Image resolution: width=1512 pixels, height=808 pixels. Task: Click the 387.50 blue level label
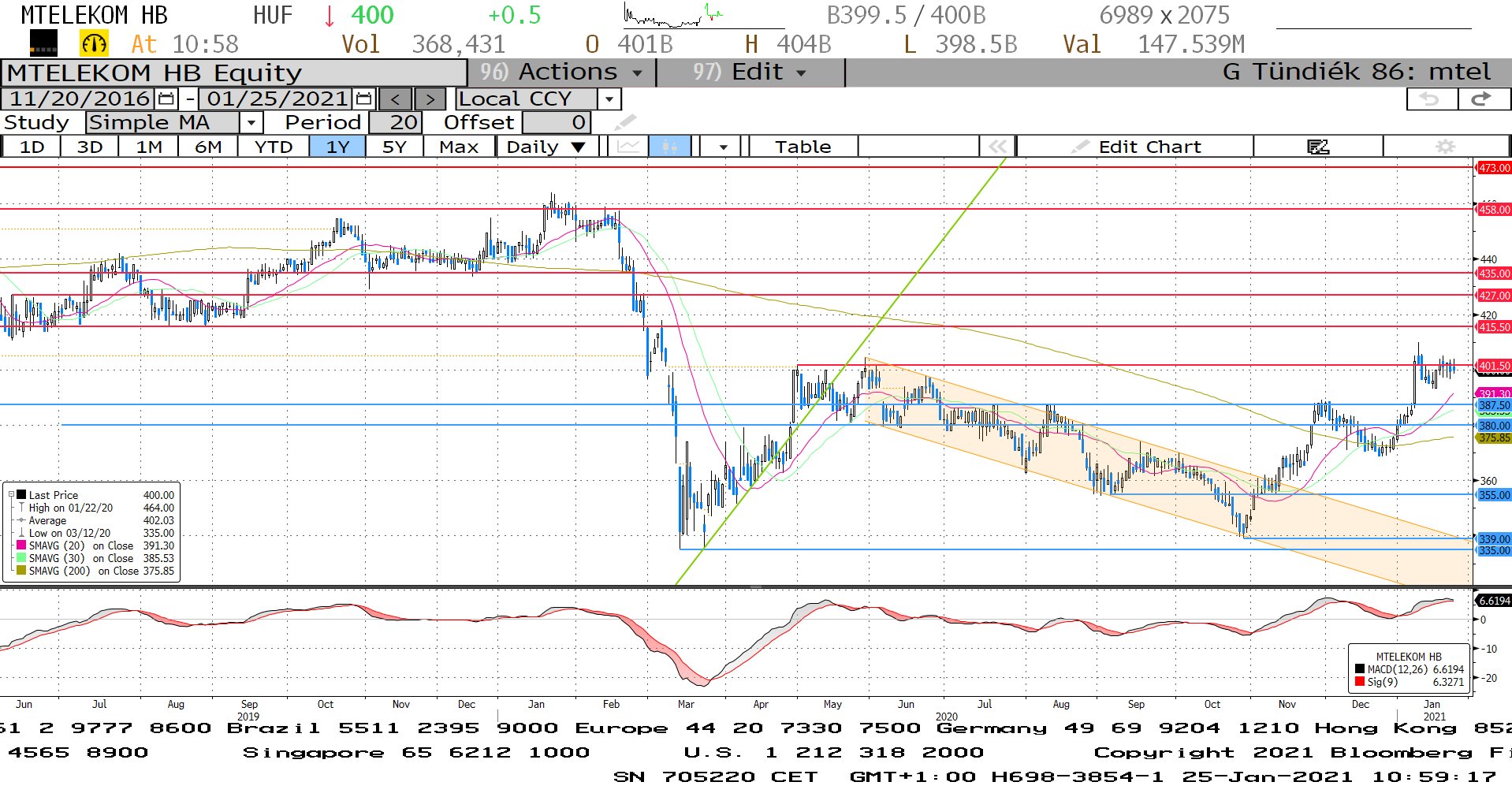tap(1493, 405)
